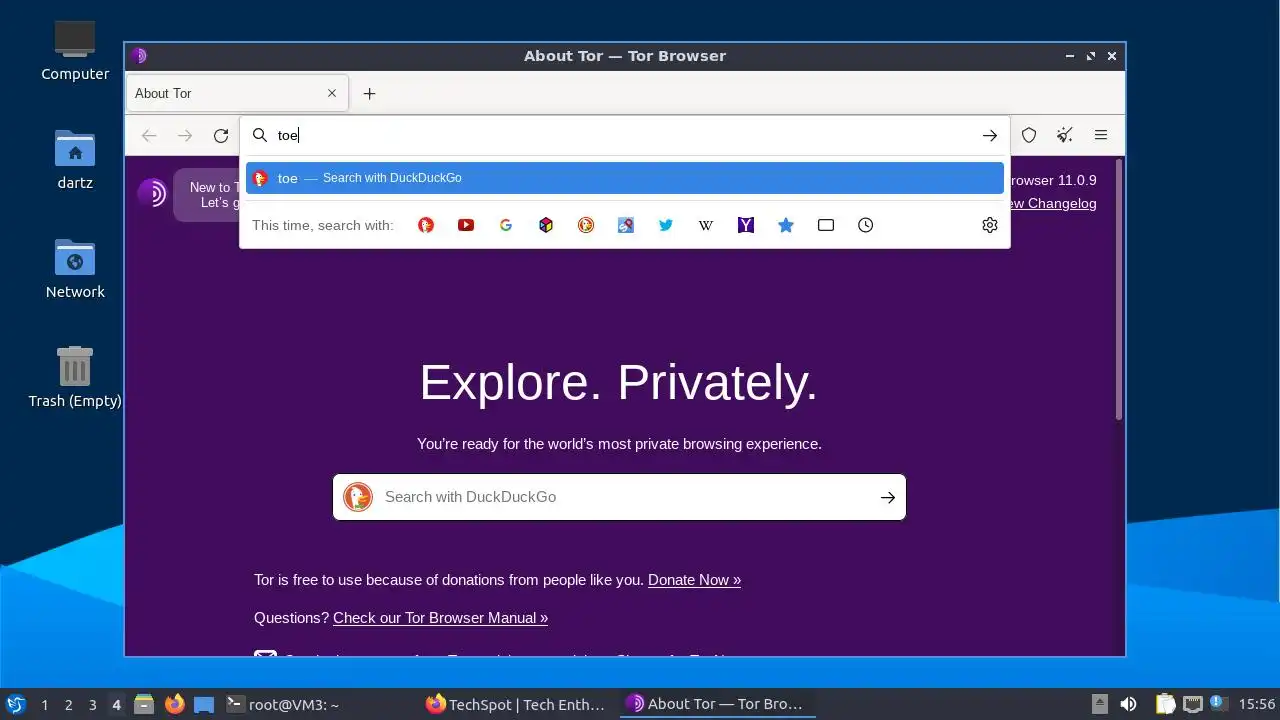The image size is (1280, 720).
Task: Click the 15:56 taskbar clock
Action: click(1257, 704)
